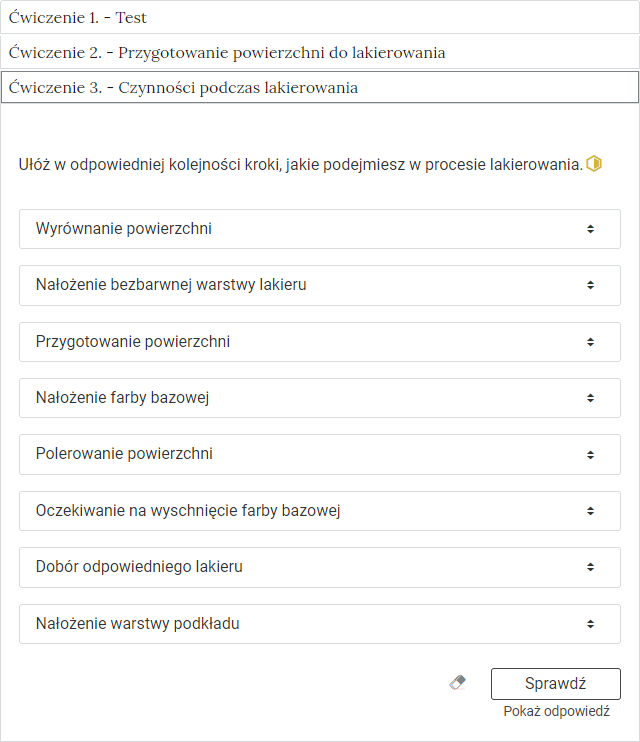
Task: Collapse 'Ćwiczenie 3. - Czynności podczas lakierowania'
Action: pos(320,87)
